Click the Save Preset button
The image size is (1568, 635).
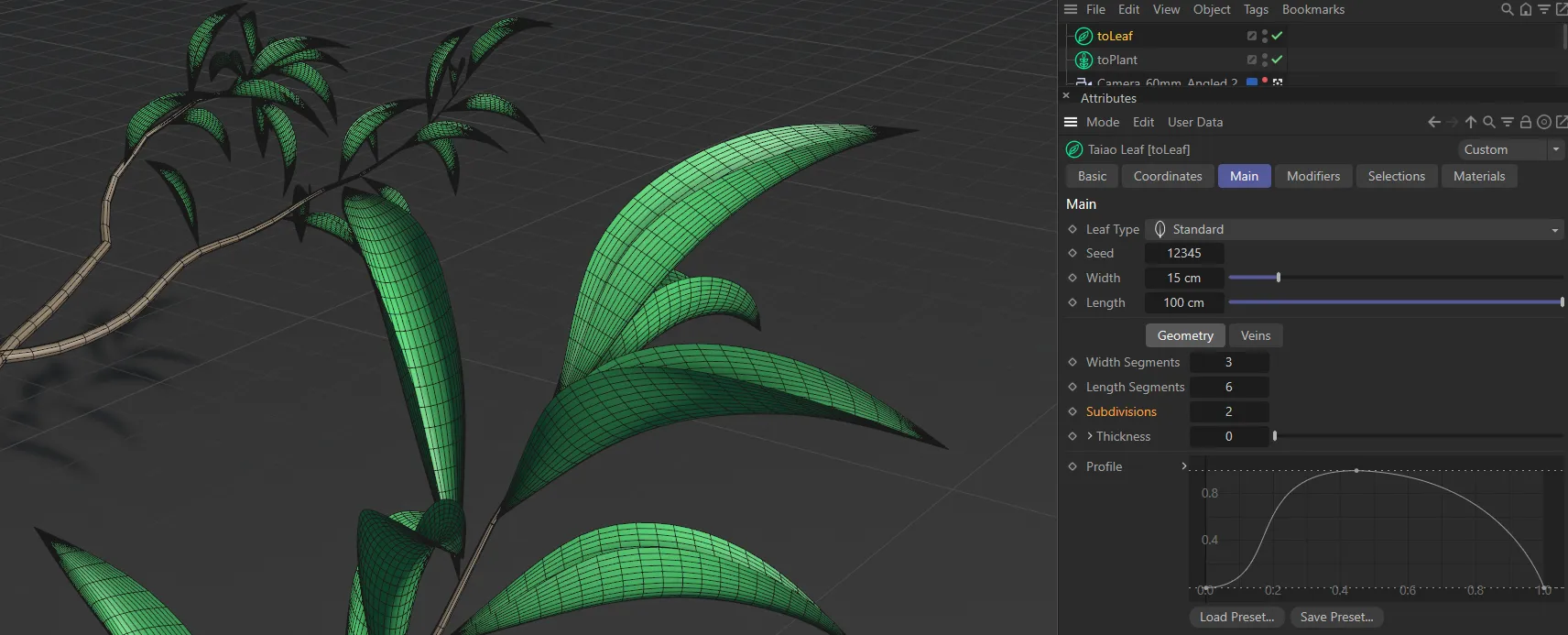pyautogui.click(x=1336, y=617)
